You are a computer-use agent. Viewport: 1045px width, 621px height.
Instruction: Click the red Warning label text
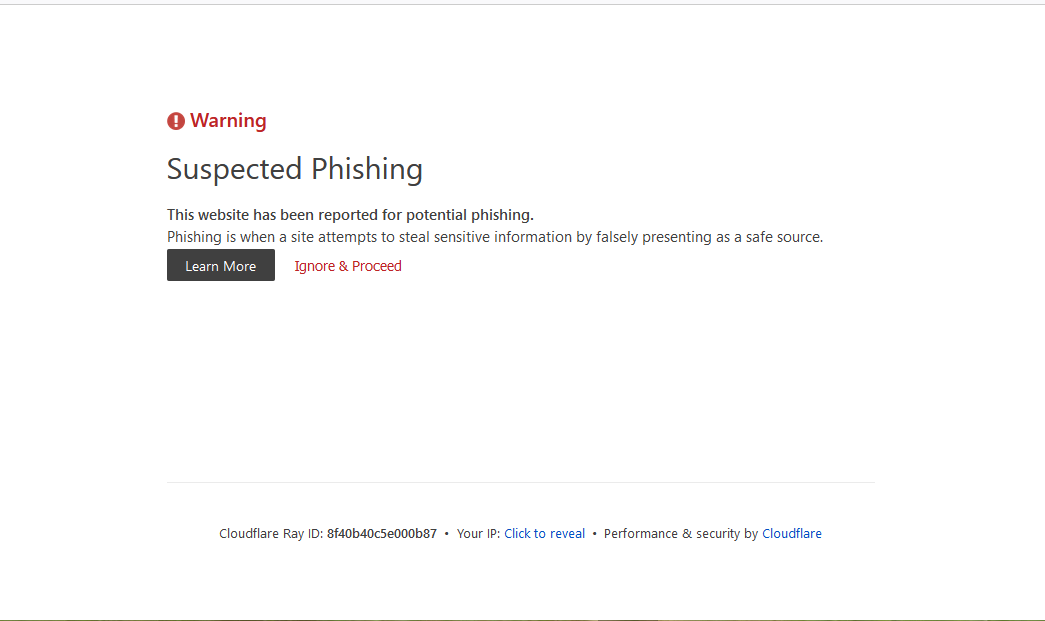coord(228,121)
